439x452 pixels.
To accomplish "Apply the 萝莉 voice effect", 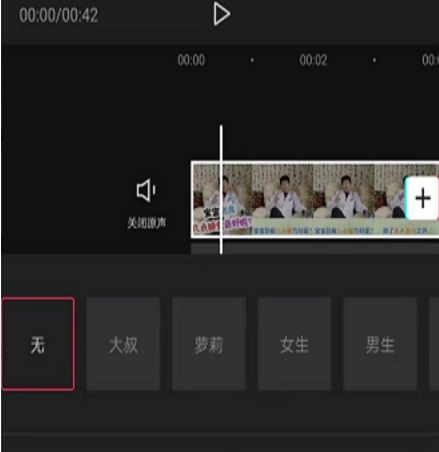I will [x=209, y=344].
